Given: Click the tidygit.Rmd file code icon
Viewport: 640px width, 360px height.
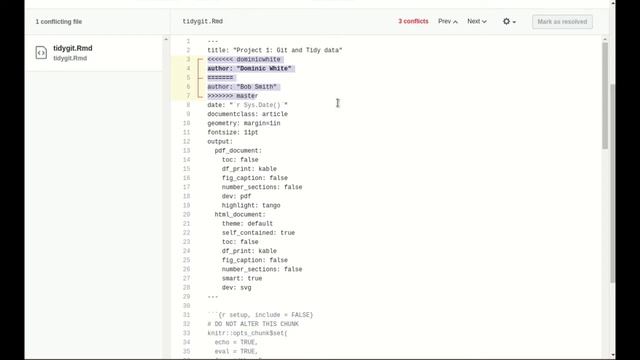Looking at the screenshot, I should (x=41, y=53).
